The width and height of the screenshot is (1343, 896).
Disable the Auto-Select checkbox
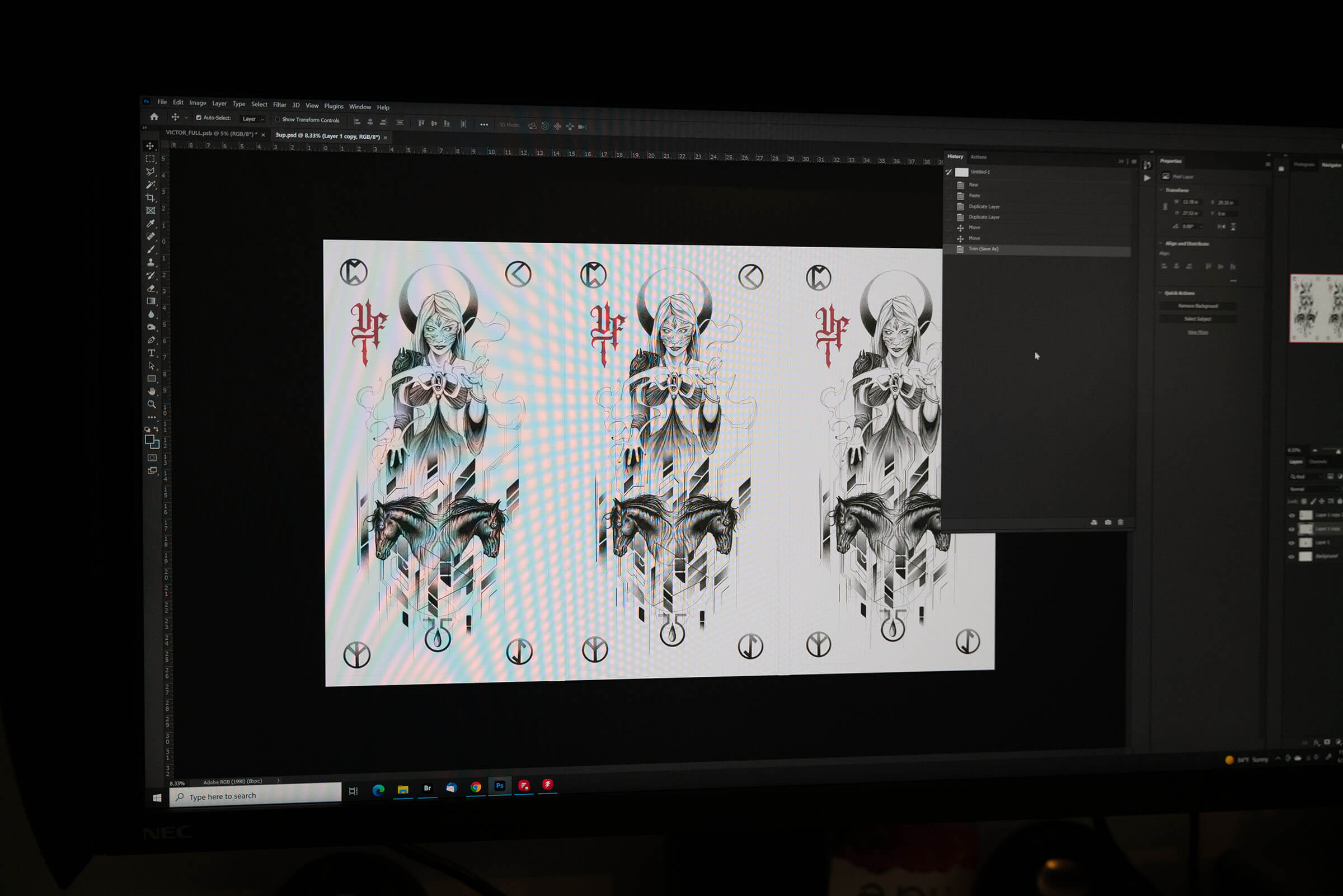point(199,117)
